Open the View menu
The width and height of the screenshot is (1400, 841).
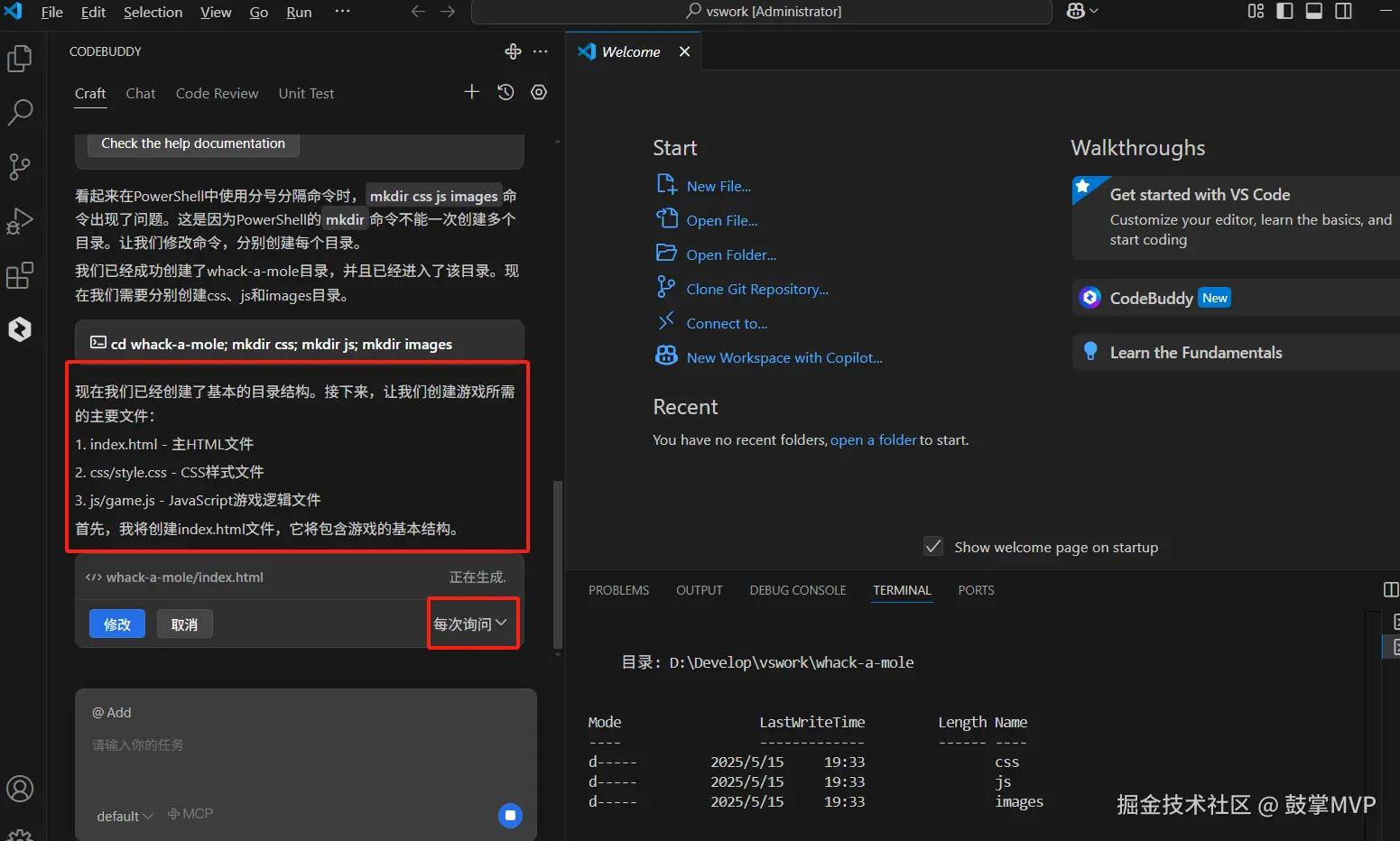[216, 12]
